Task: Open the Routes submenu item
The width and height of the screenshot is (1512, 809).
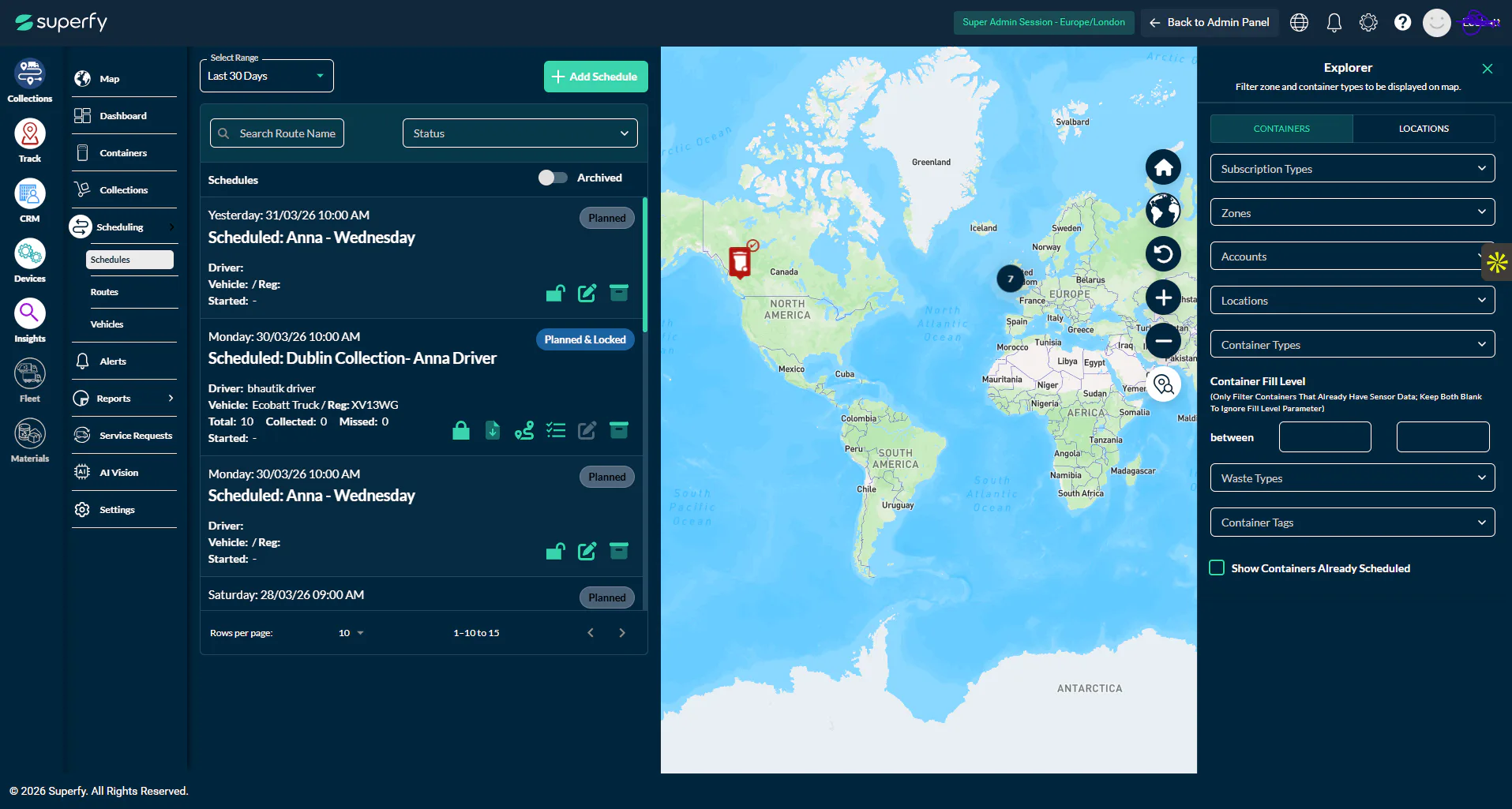Action: [104, 292]
